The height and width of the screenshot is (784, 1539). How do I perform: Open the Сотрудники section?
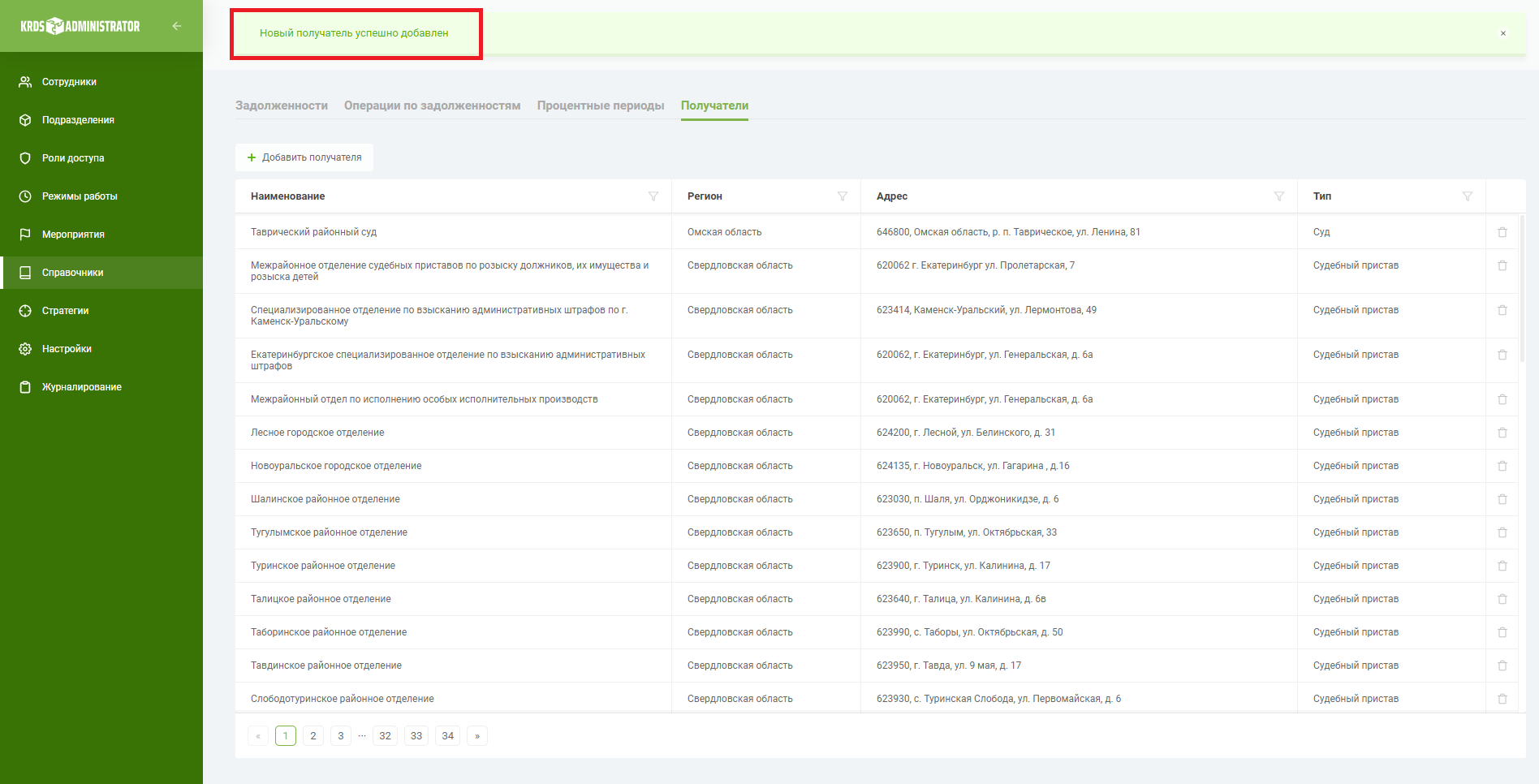(x=101, y=82)
